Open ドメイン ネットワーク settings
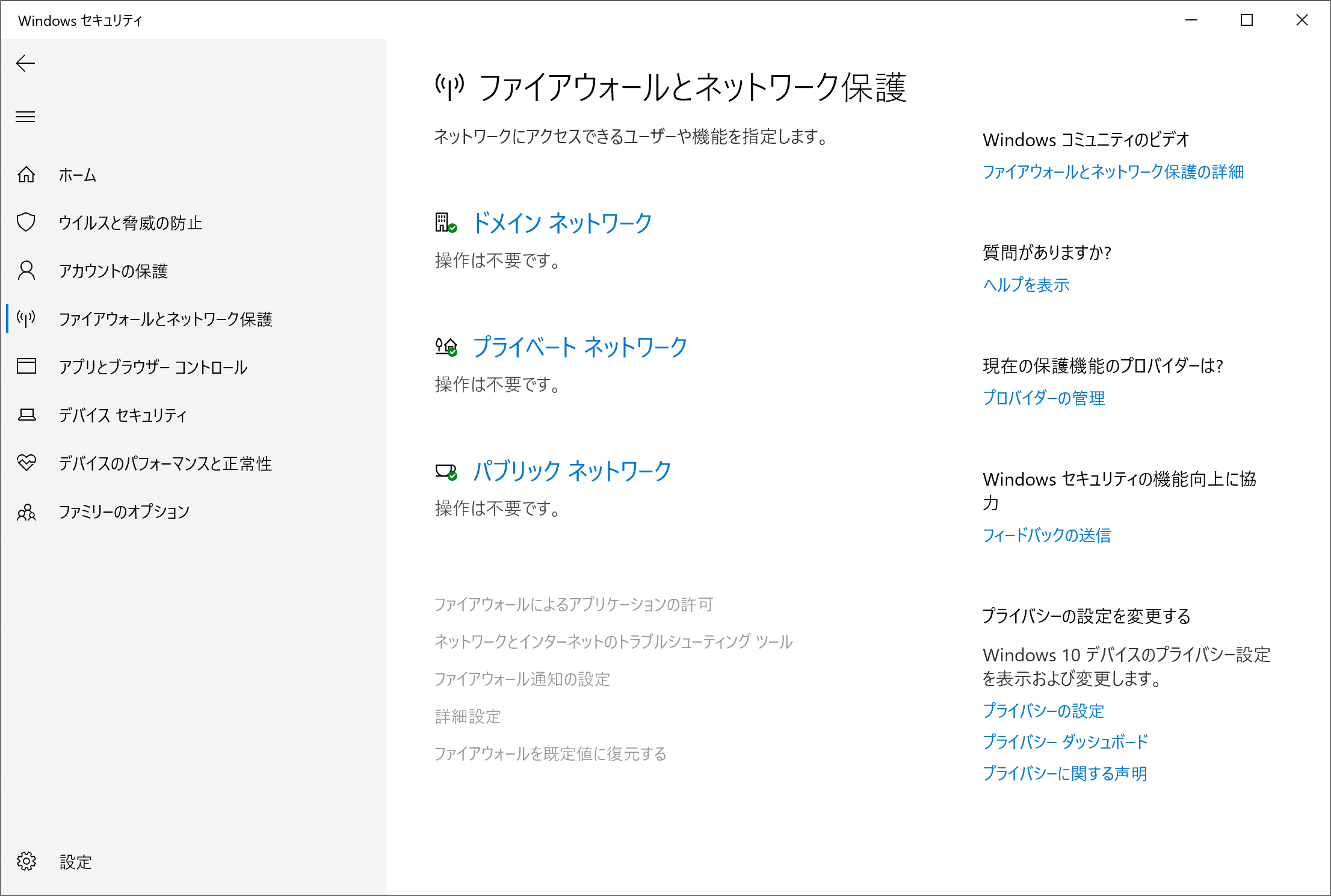This screenshot has width=1331, height=896. coord(561,223)
